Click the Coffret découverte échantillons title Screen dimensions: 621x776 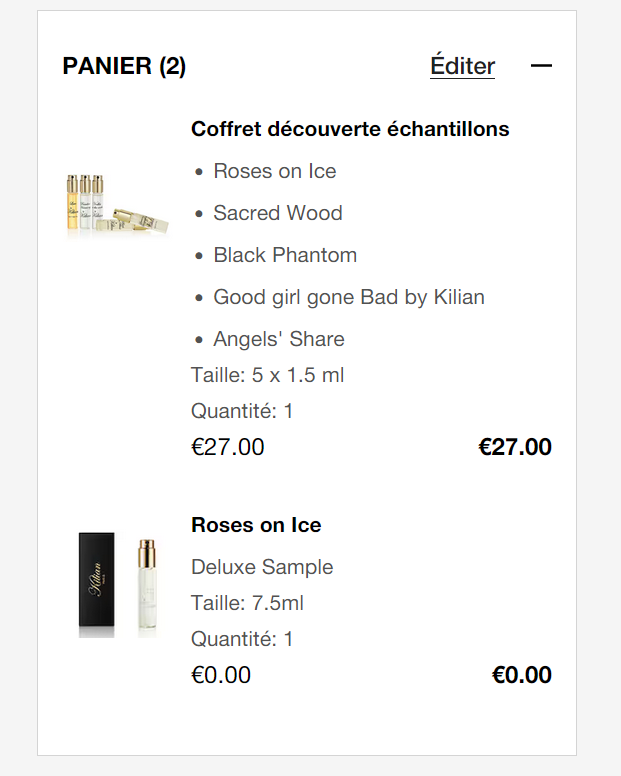[x=350, y=129]
